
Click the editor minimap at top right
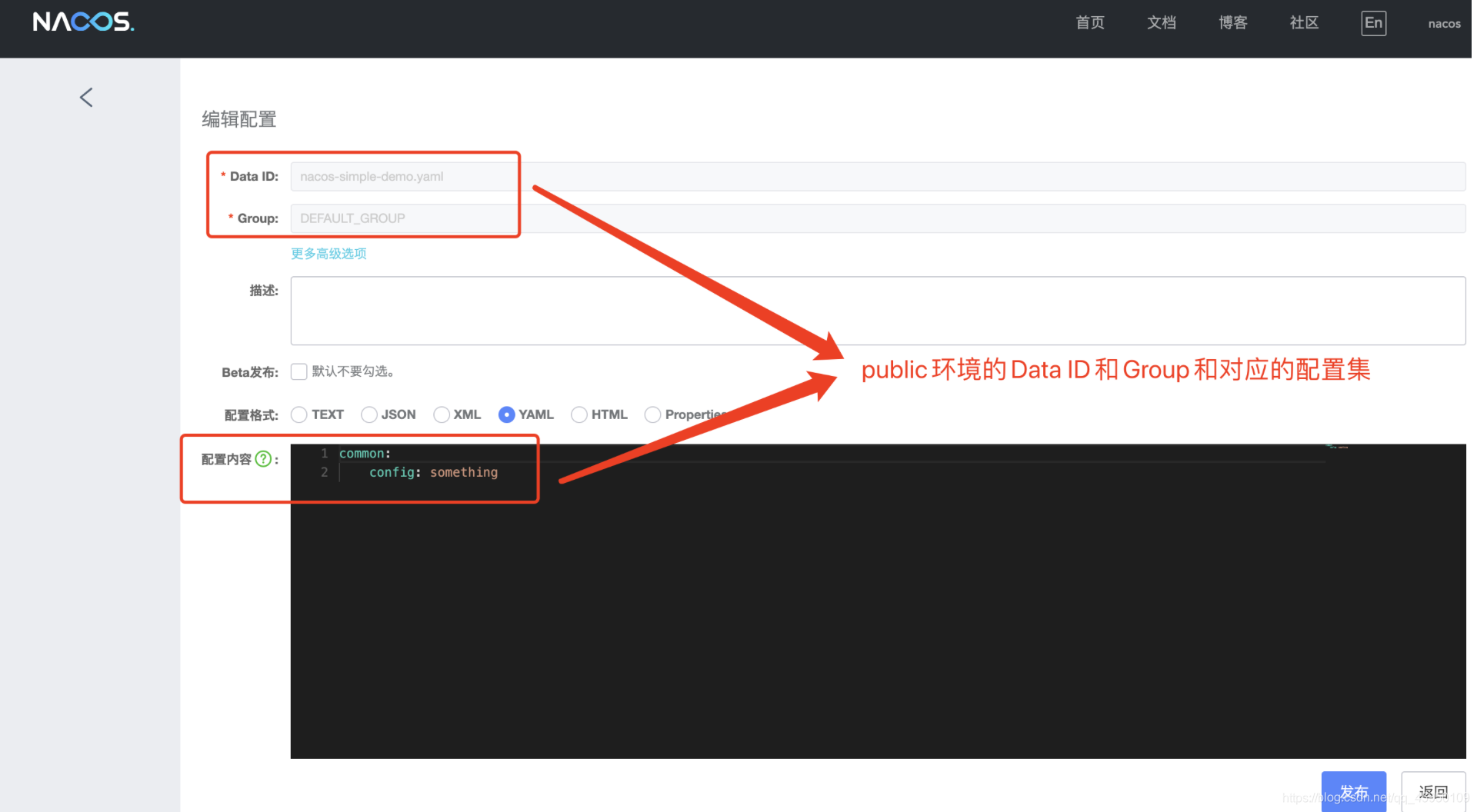click(1337, 446)
